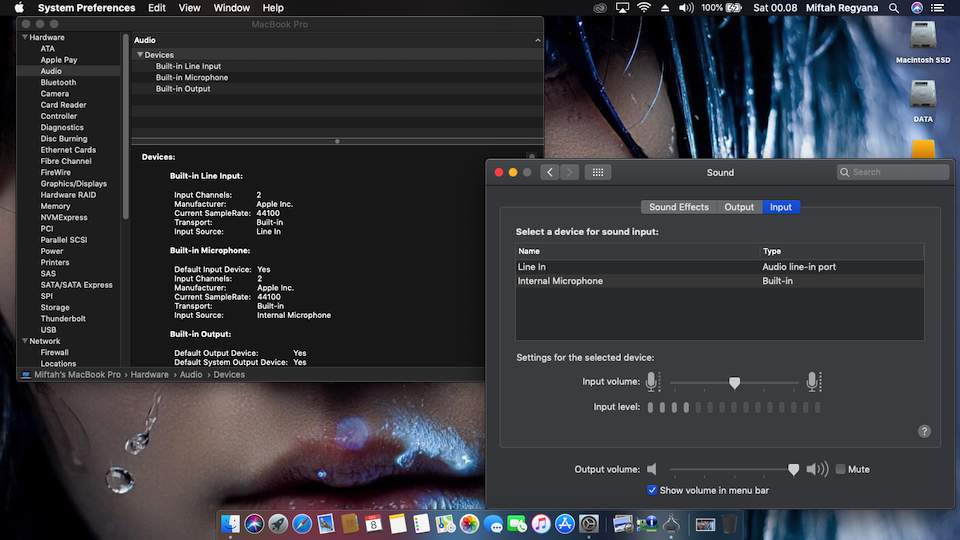Image resolution: width=960 pixels, height=540 pixels.
Task: Open Finder from the Dock
Action: [232, 523]
